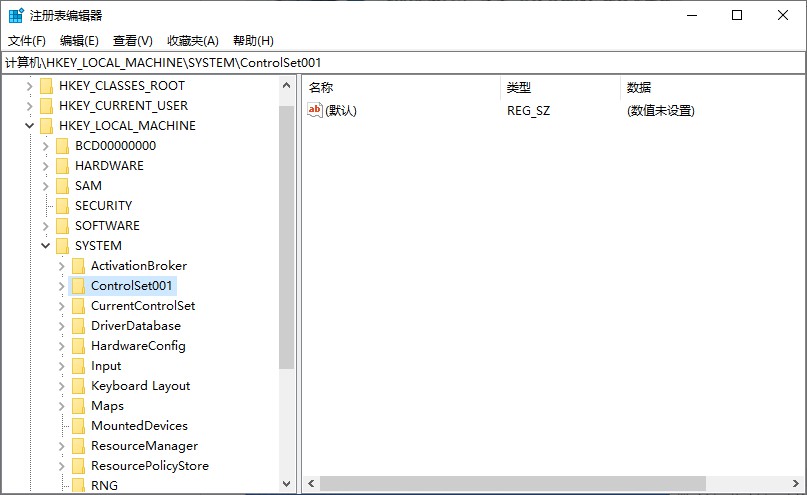This screenshot has width=807, height=495.
Task: Open the 收藏夹(A) menu
Action: click(193, 41)
